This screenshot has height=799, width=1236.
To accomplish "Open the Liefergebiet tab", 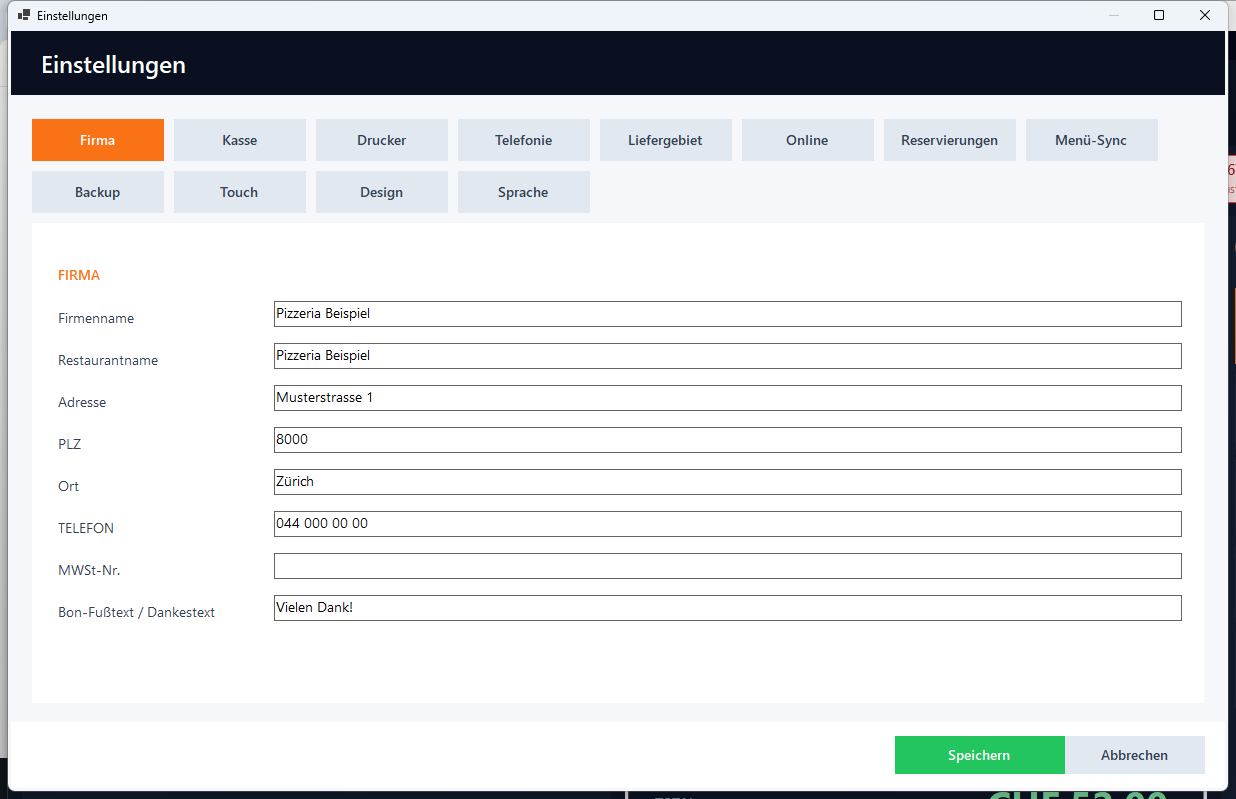I will click(x=666, y=140).
